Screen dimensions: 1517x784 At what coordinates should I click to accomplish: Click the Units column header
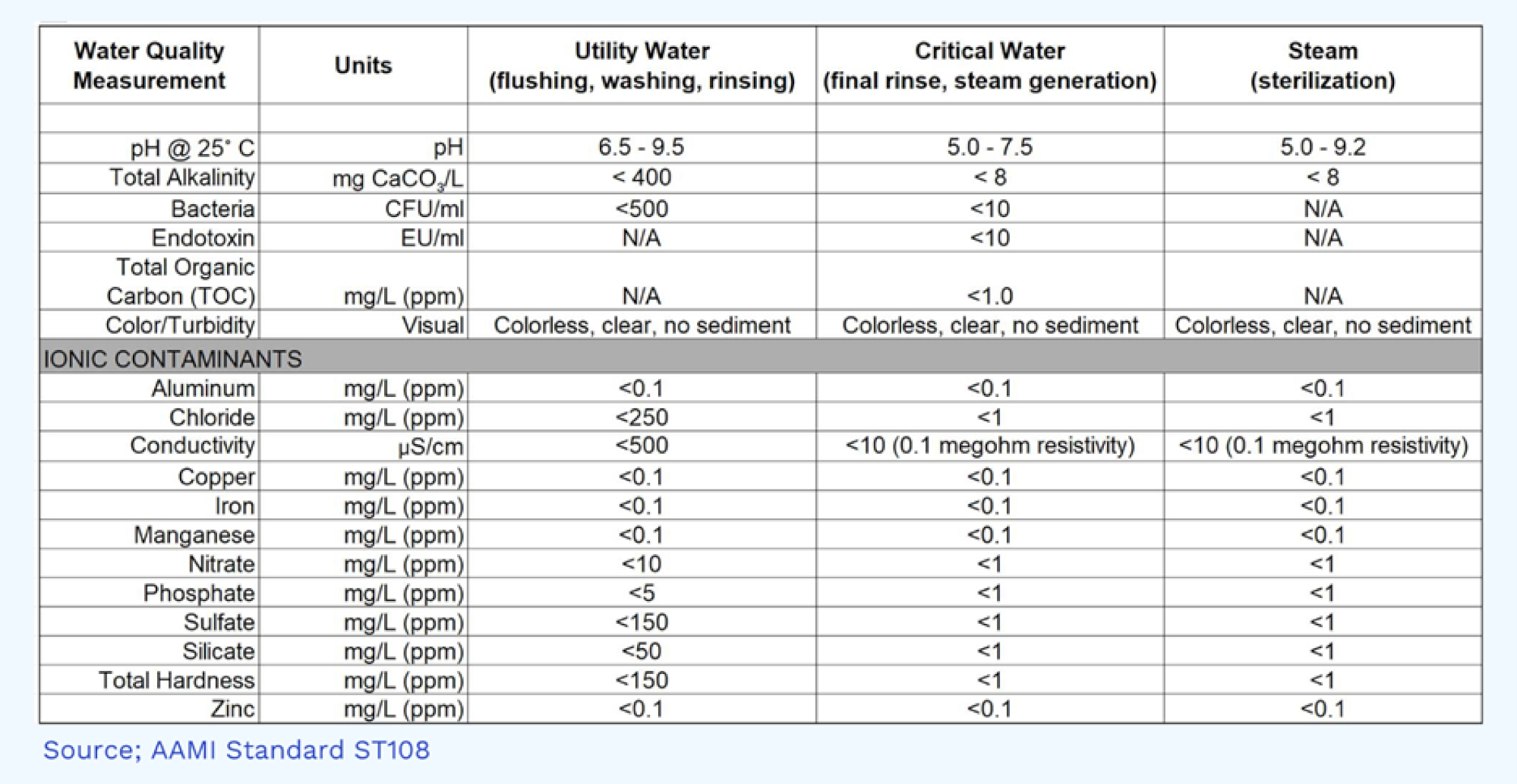point(363,65)
